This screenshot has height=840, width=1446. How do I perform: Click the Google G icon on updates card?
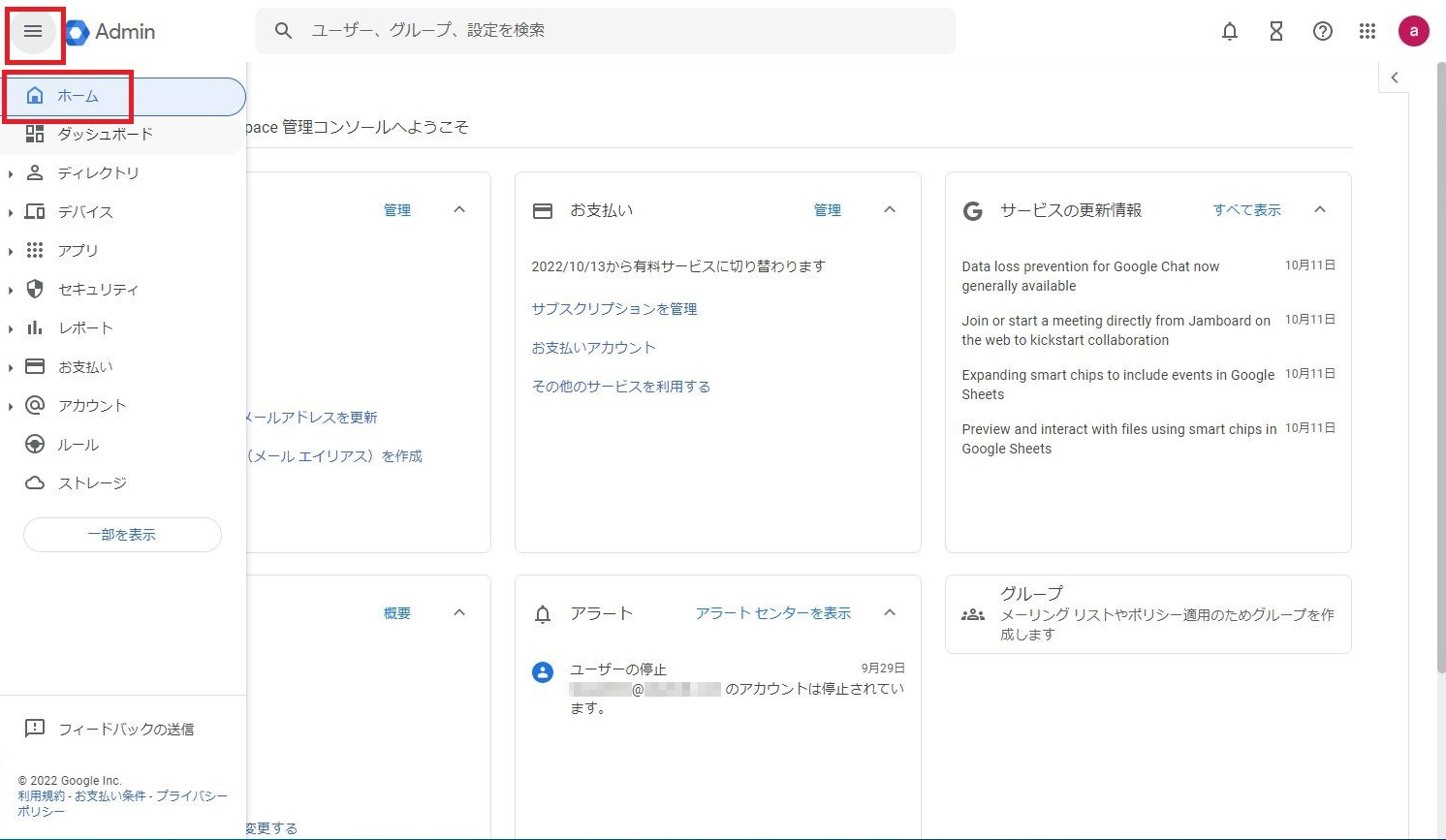pos(973,210)
